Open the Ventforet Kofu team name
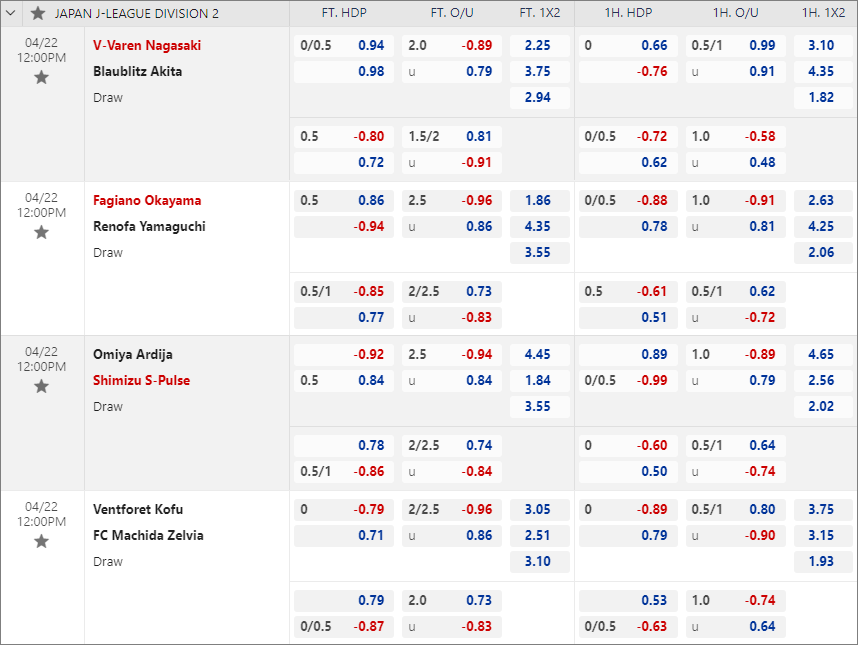This screenshot has height=645, width=858. [138, 509]
